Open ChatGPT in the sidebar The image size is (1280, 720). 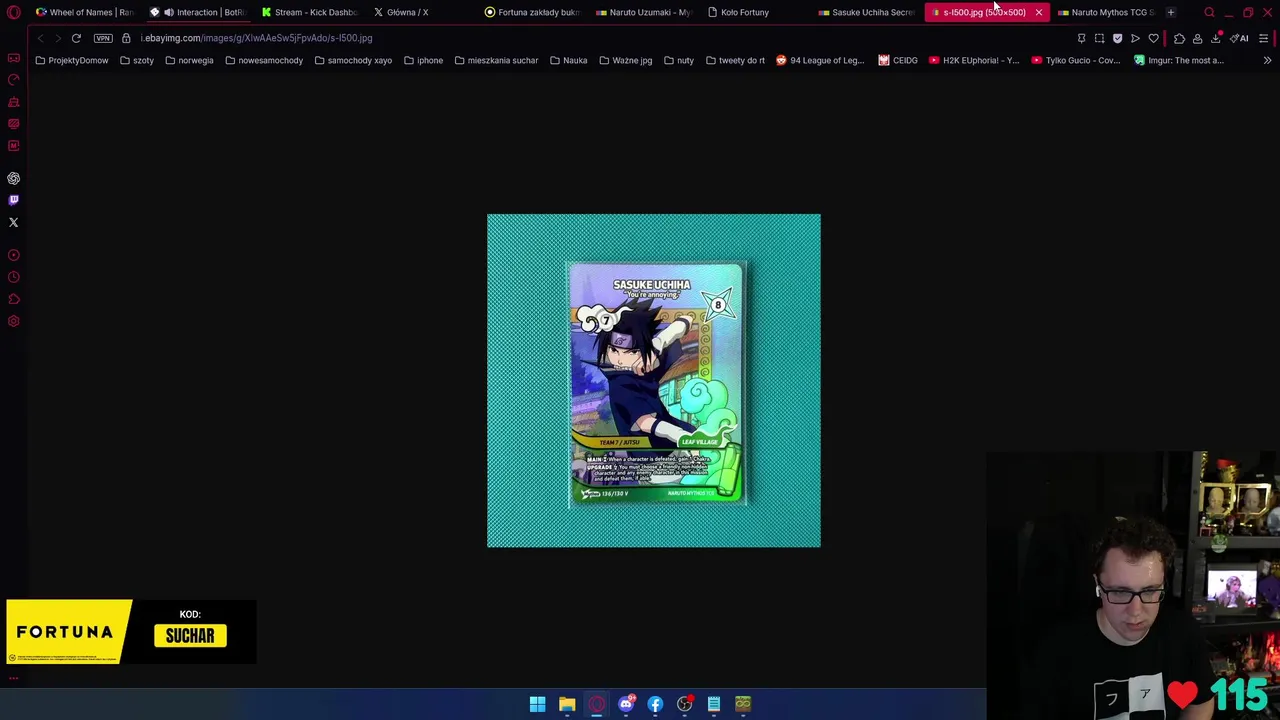click(14, 178)
